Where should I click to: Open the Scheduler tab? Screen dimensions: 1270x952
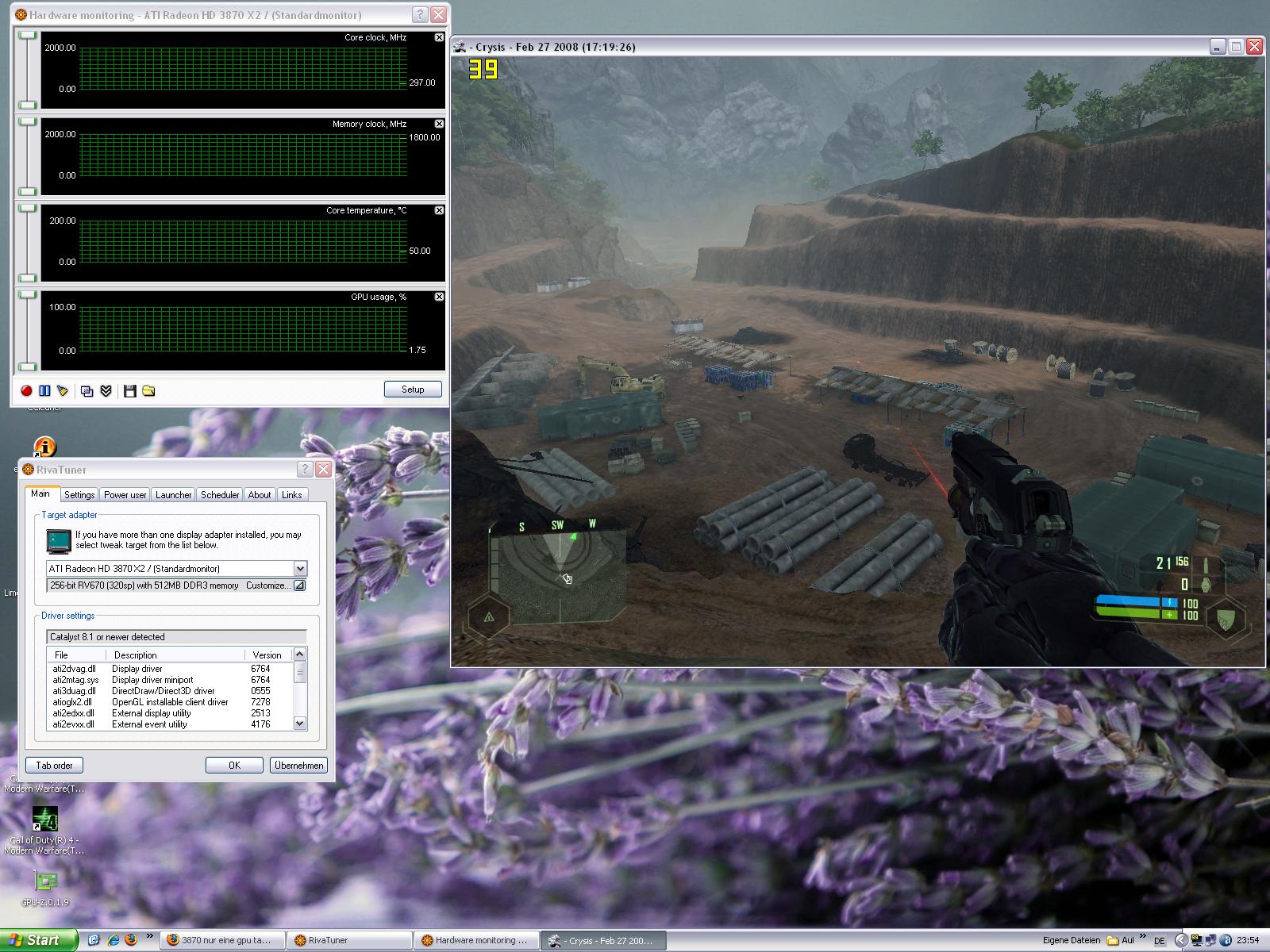click(220, 495)
